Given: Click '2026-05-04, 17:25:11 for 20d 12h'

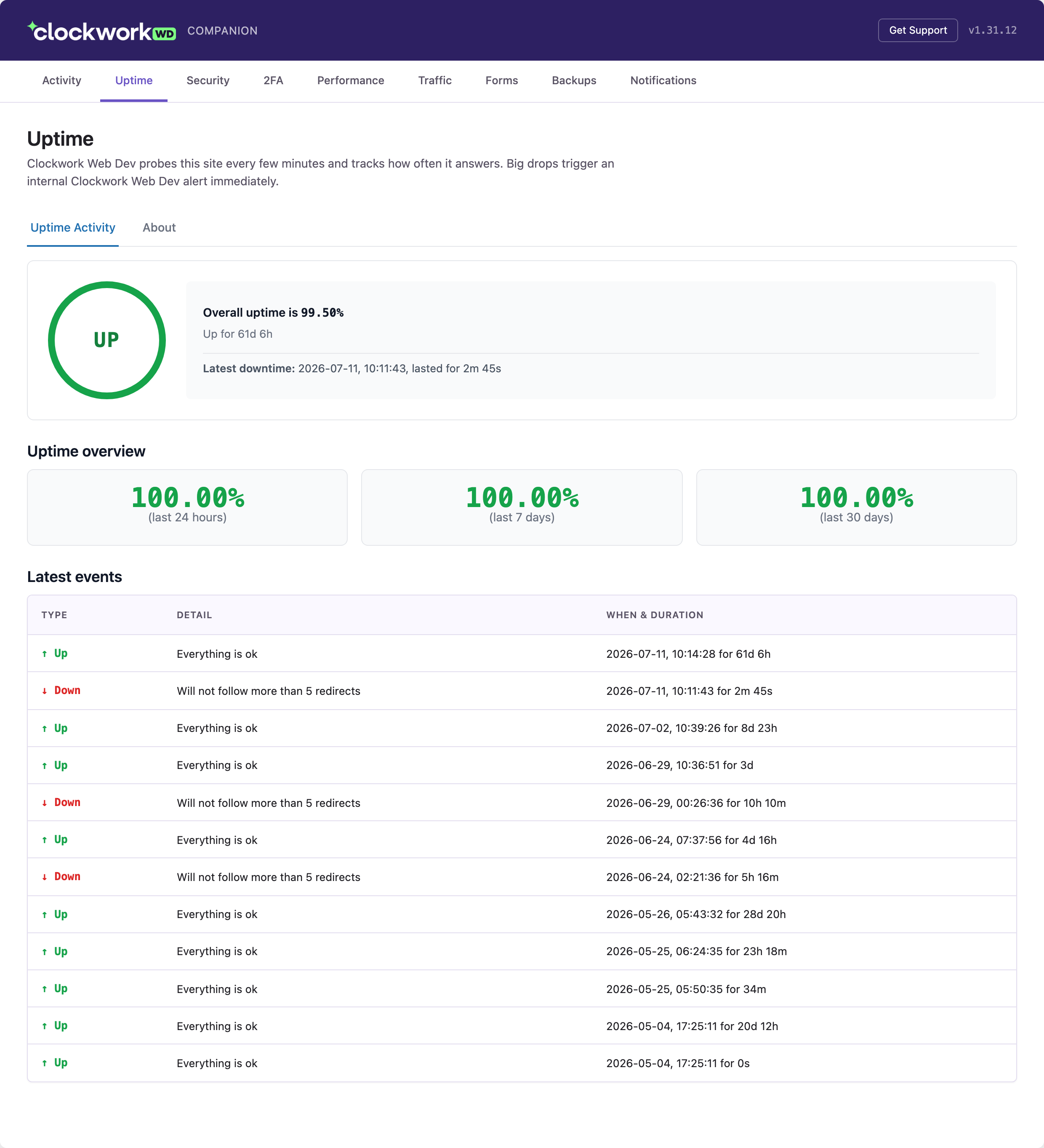Looking at the screenshot, I should (x=692, y=1026).
